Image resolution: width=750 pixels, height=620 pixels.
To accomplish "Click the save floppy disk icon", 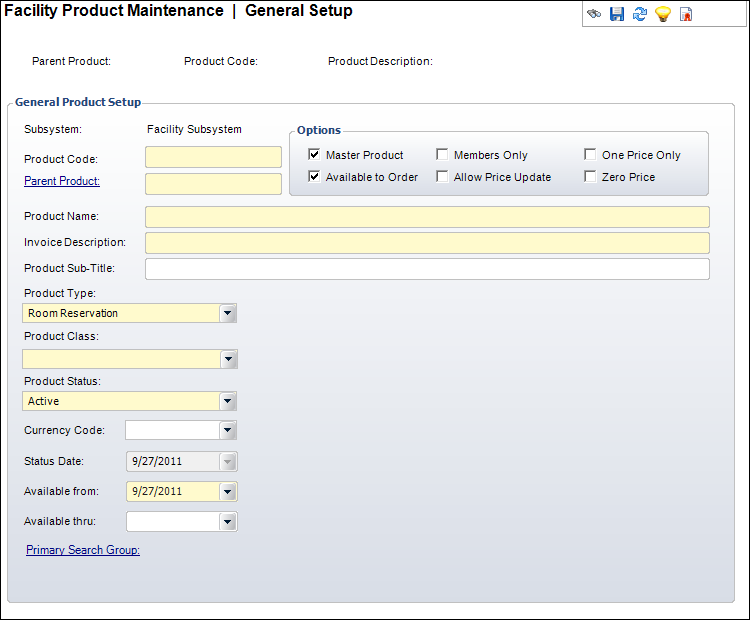I will coord(617,15).
